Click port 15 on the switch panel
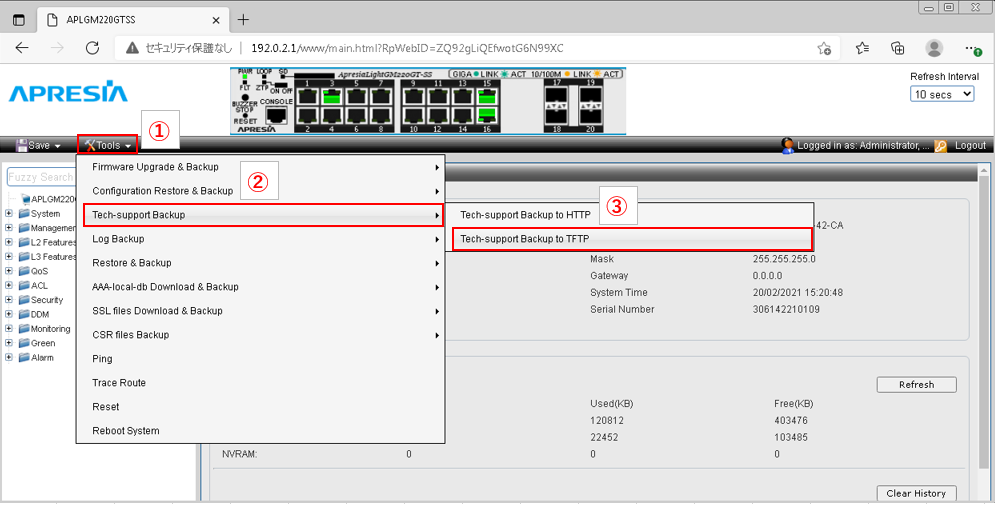This screenshot has width=1004, height=510. (487, 97)
